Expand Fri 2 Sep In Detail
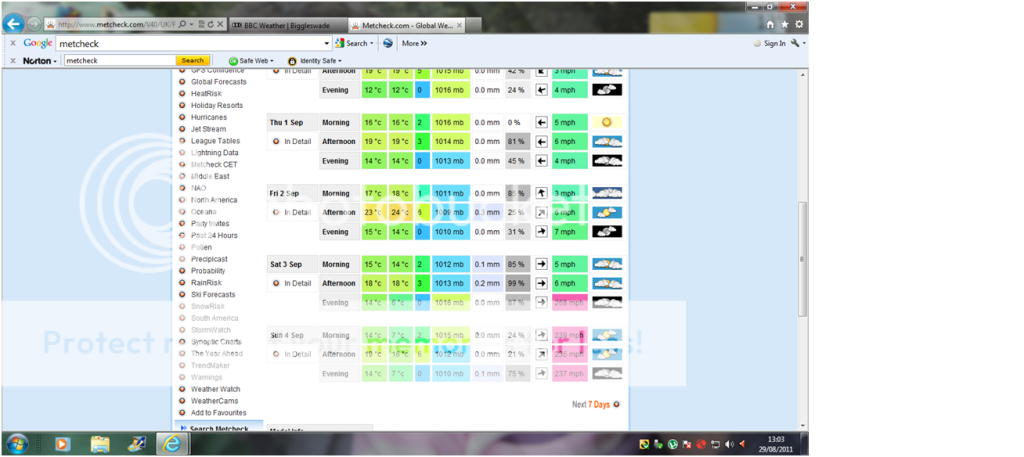 [293, 212]
